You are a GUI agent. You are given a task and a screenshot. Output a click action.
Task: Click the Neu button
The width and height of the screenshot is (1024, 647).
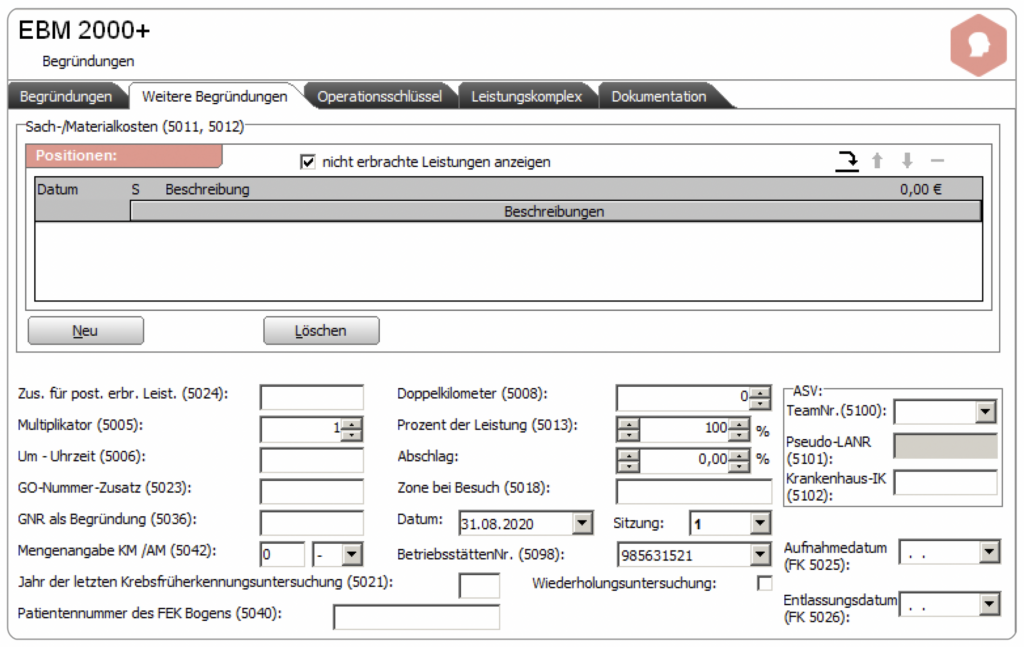click(x=86, y=330)
